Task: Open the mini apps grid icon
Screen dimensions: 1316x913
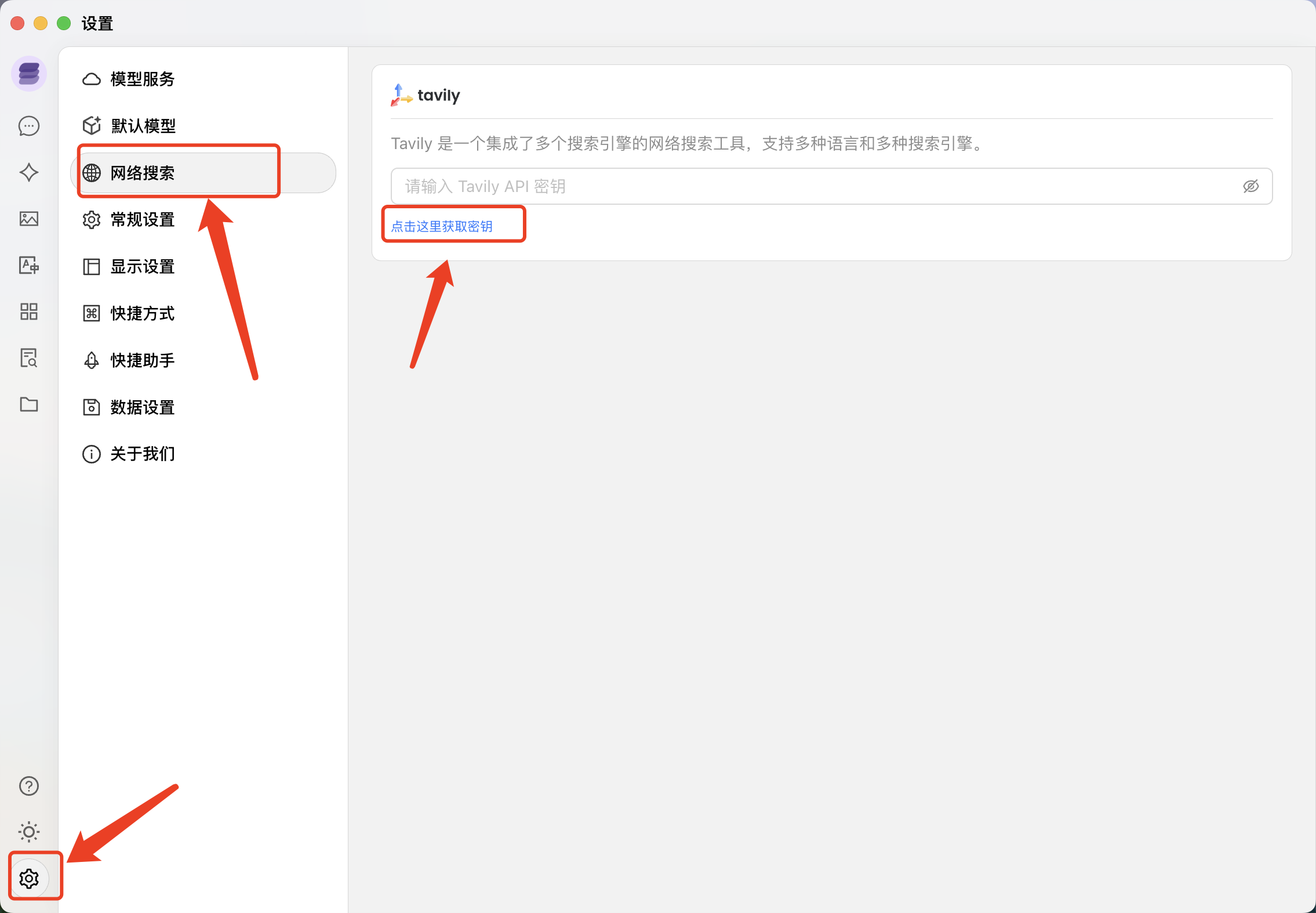Action: coord(29,311)
